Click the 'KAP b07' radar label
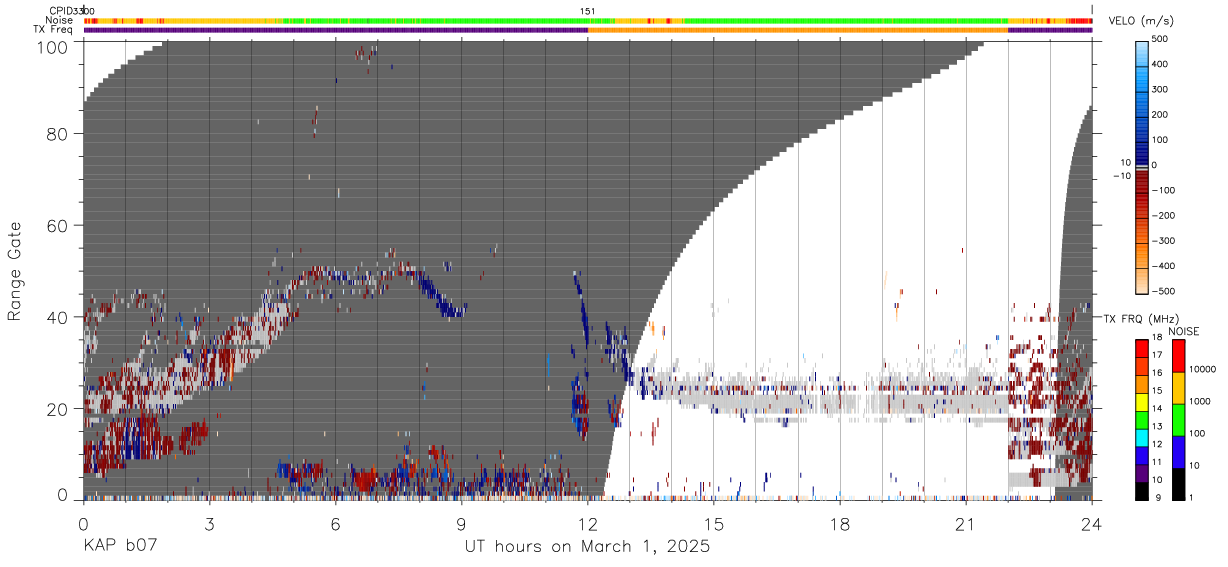The height and width of the screenshot is (567, 1228). 120,547
